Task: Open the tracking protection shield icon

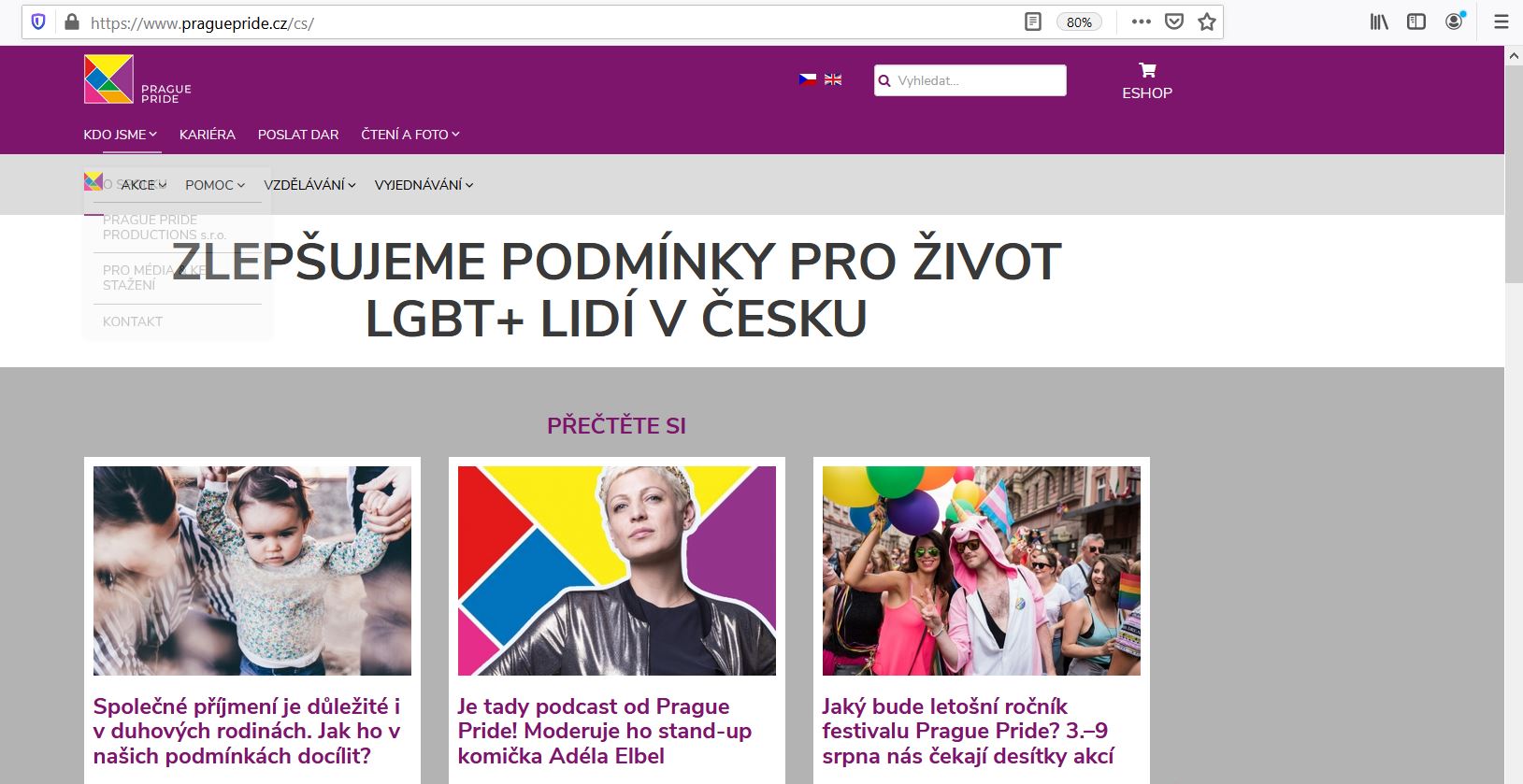Action: 38,22
